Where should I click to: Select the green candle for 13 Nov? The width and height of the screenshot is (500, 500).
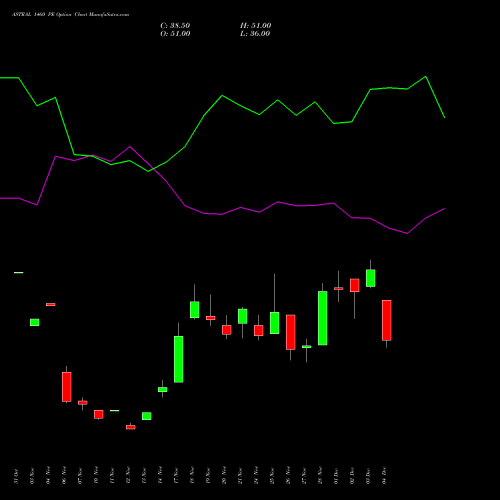point(147,416)
